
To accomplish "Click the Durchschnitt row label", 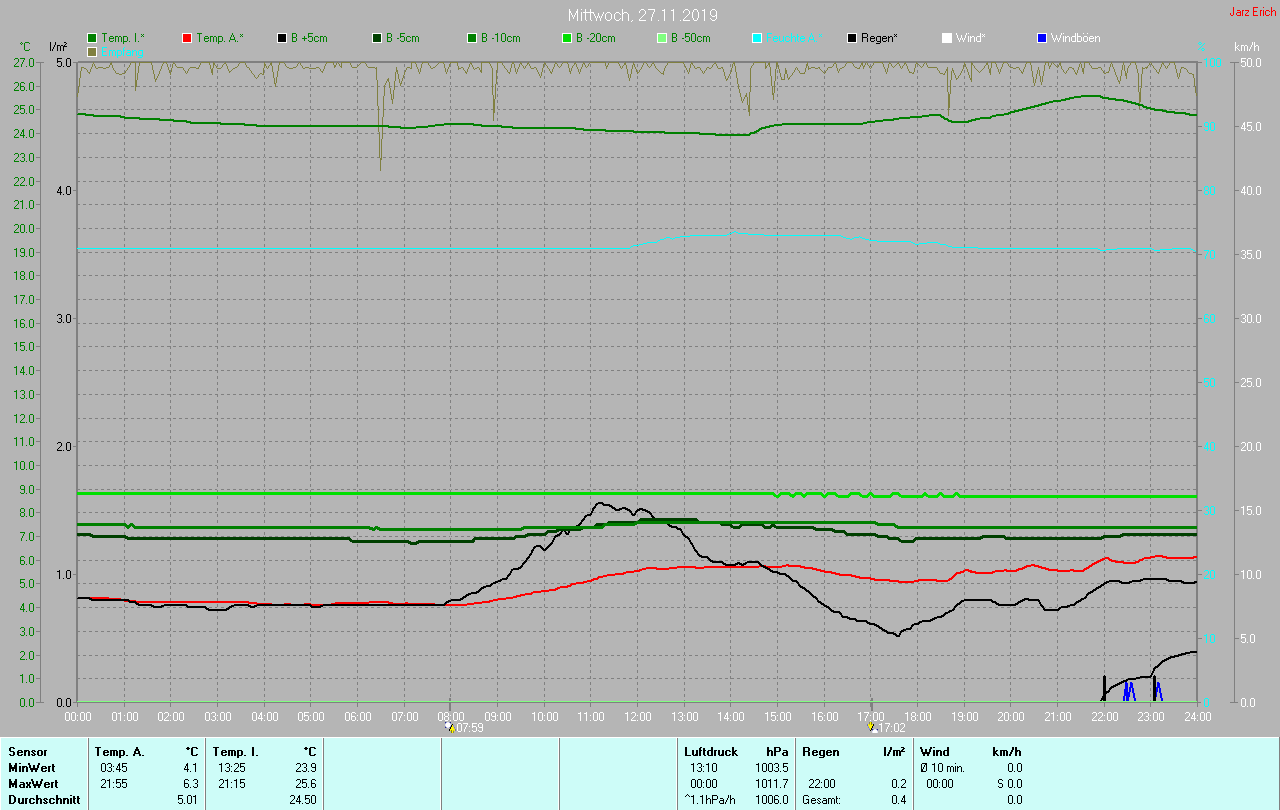I will (43, 800).
